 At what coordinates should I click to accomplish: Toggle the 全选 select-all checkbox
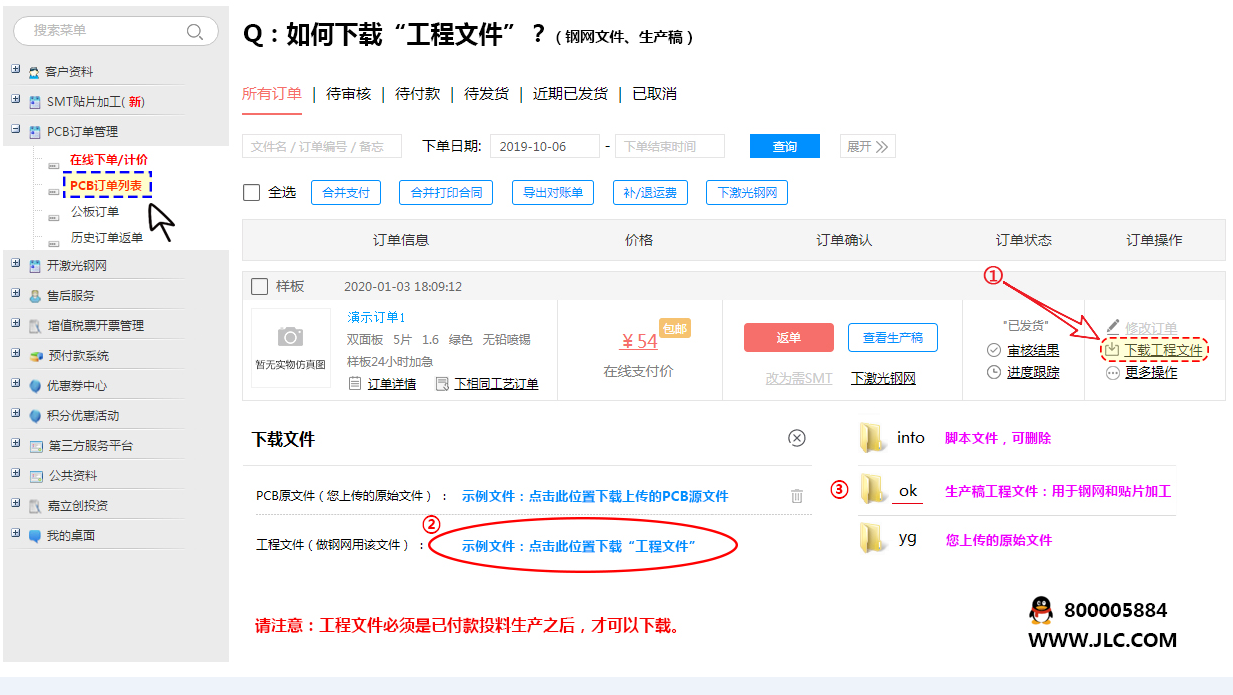(x=252, y=192)
